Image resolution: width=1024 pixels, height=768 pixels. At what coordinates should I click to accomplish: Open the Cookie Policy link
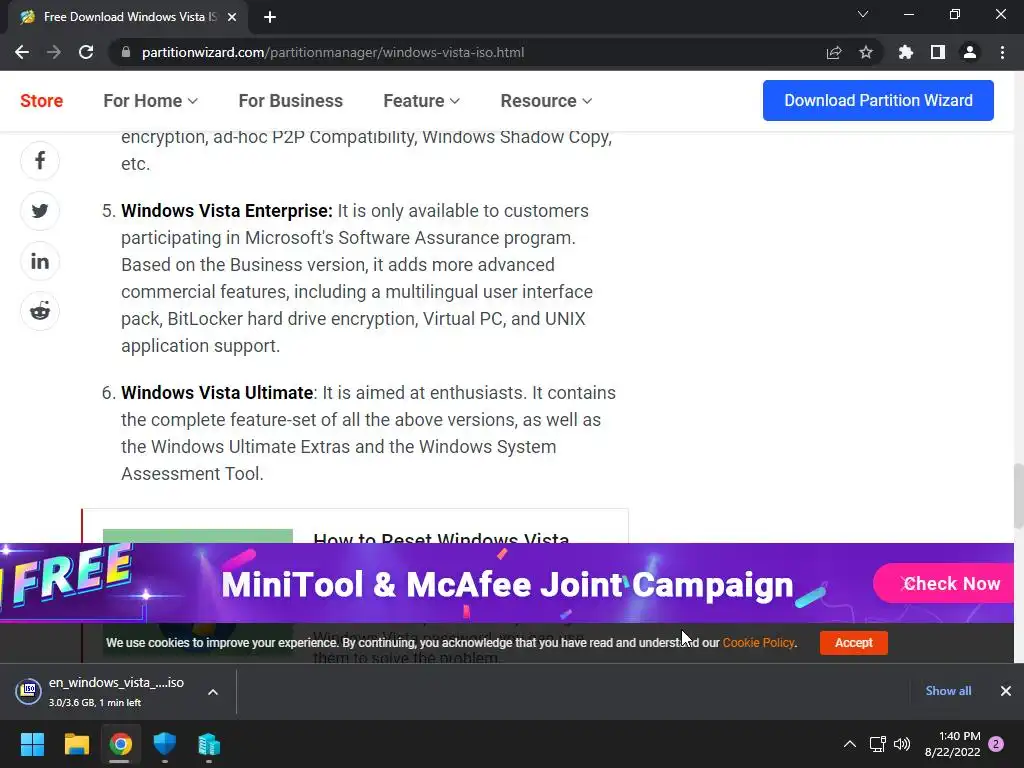point(758,643)
